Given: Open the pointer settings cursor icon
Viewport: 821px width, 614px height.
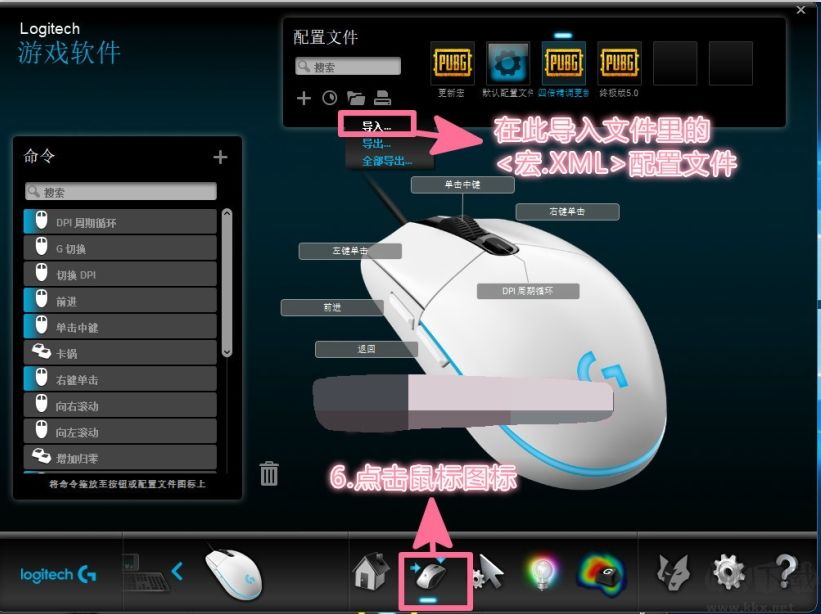Looking at the screenshot, I should tap(487, 573).
